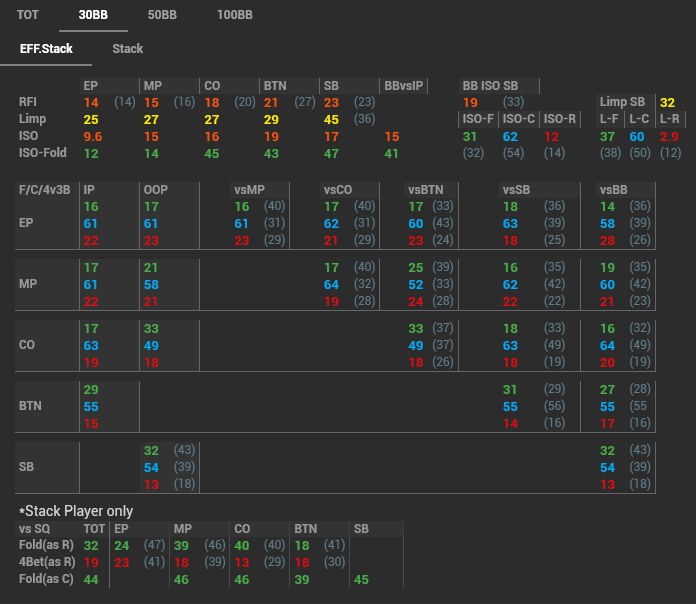Click the vs SQ header label
The width and height of the screenshot is (696, 604).
tap(35, 528)
